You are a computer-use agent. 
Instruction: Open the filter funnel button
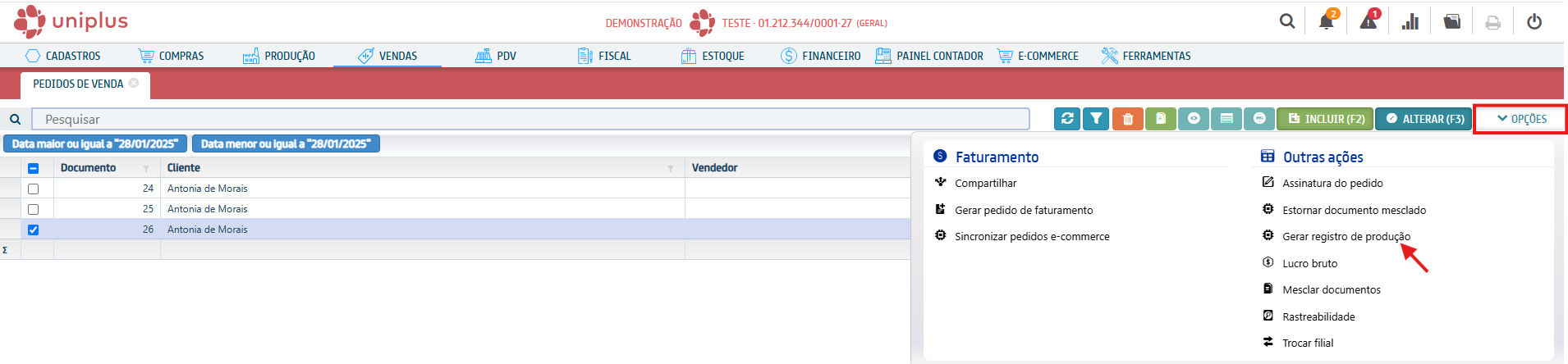point(1096,119)
